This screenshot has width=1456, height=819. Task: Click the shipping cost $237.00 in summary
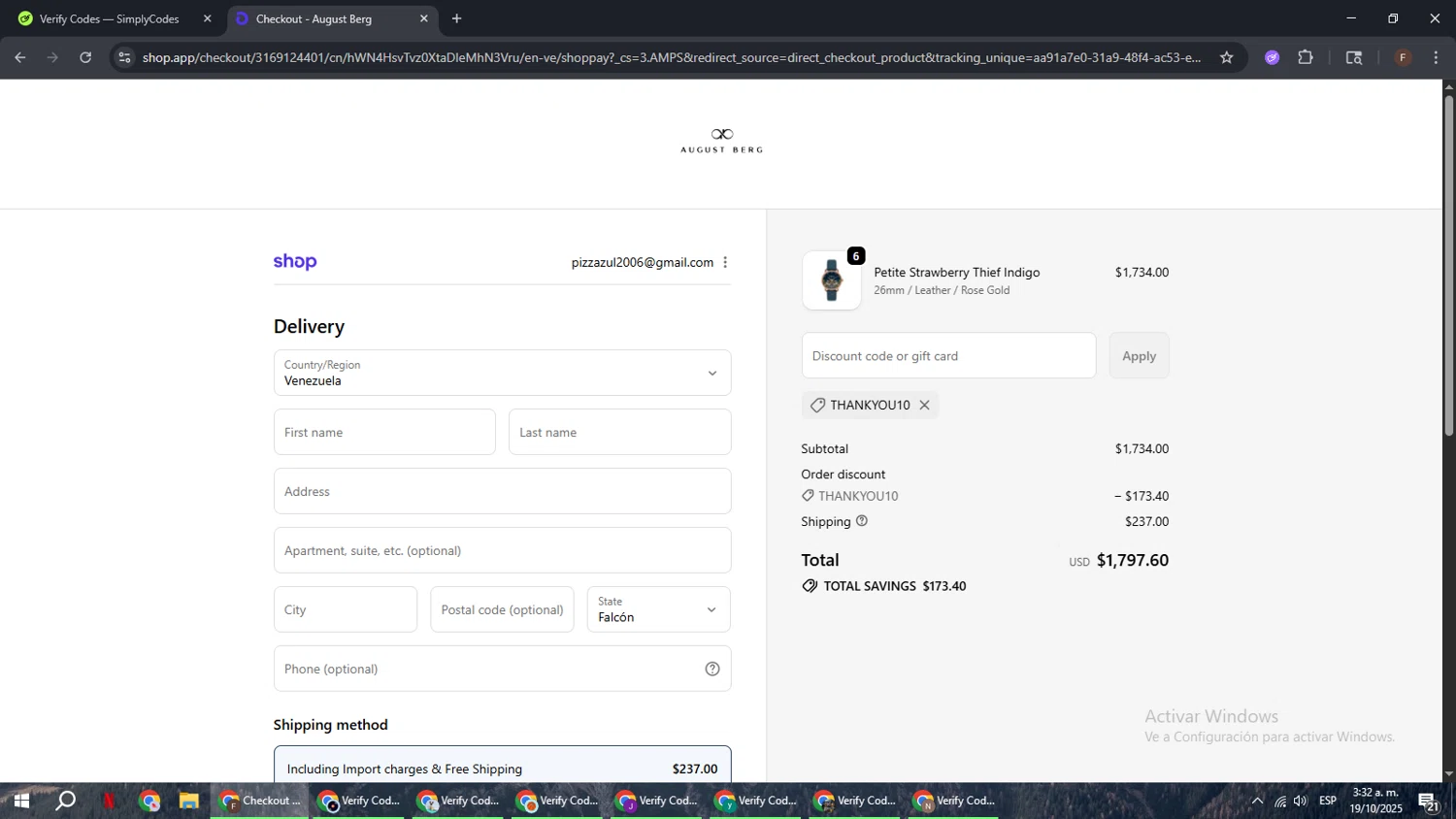pyautogui.click(x=1146, y=521)
